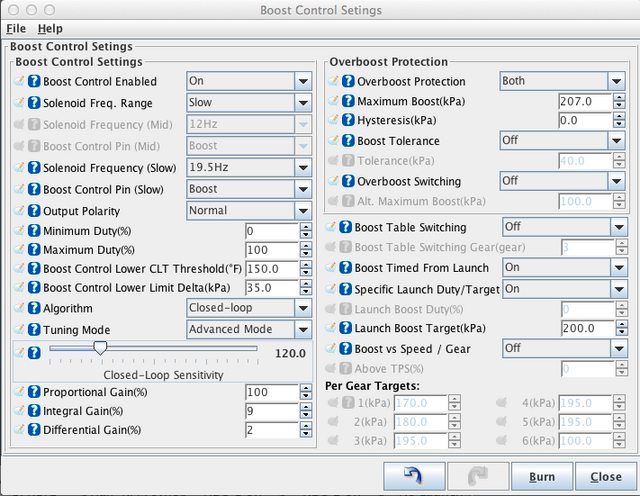Image resolution: width=640 pixels, height=496 pixels.
Task: Open Specific Launch Duty/Target dropdown
Action: [565, 289]
